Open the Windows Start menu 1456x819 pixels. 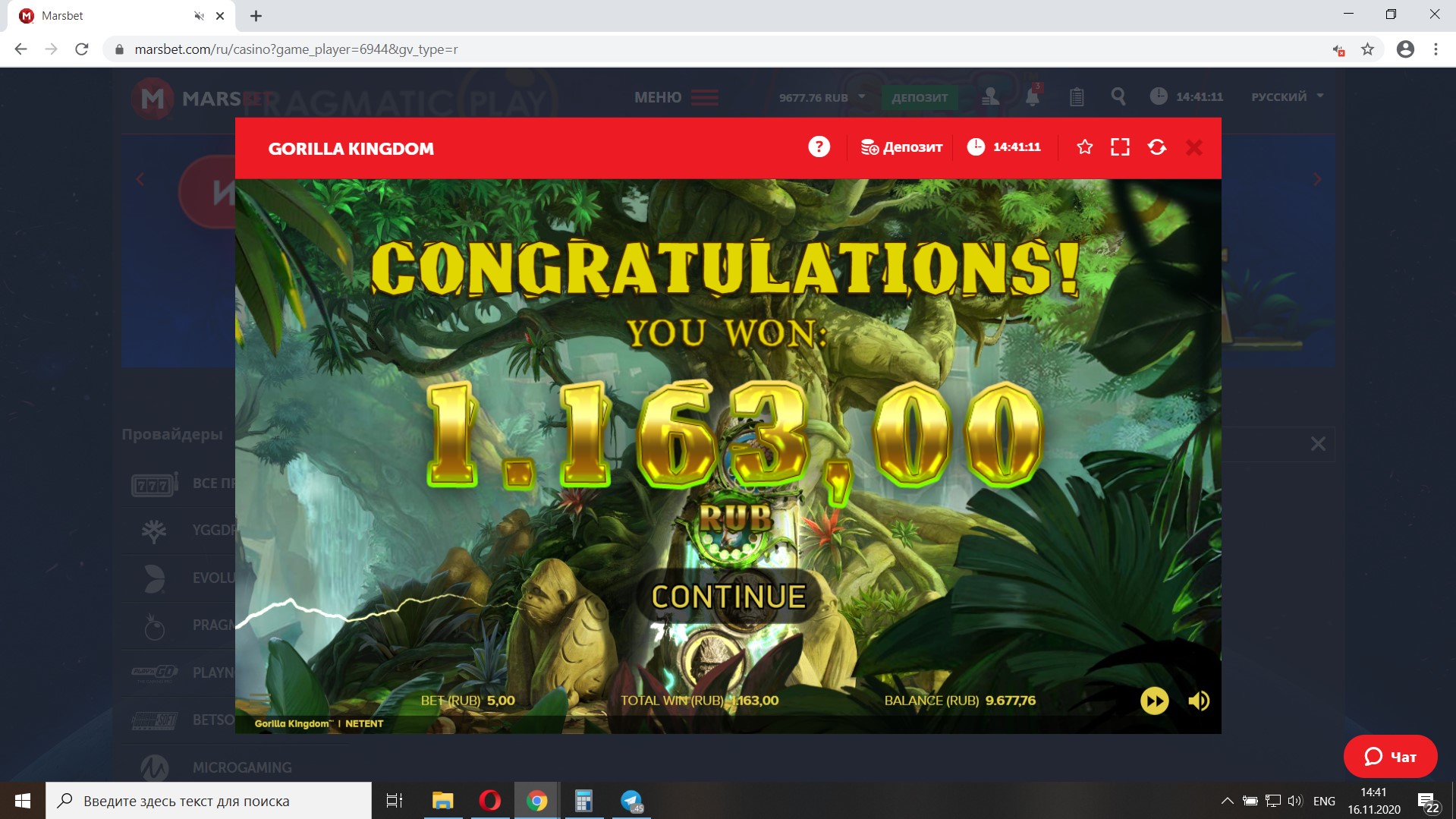pos(23,801)
